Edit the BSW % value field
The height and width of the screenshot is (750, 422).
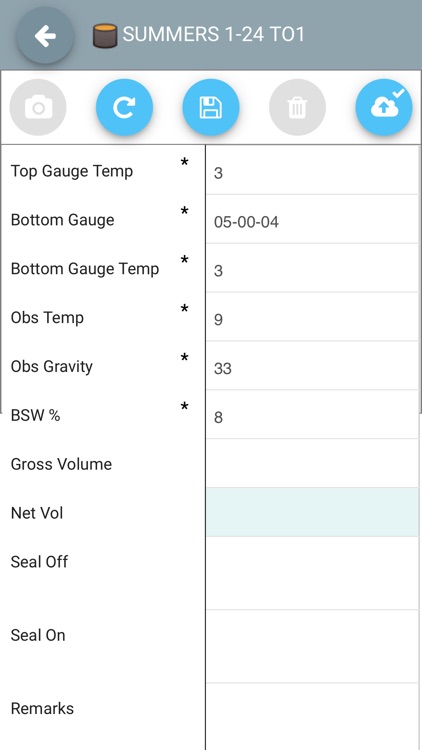[312, 415]
